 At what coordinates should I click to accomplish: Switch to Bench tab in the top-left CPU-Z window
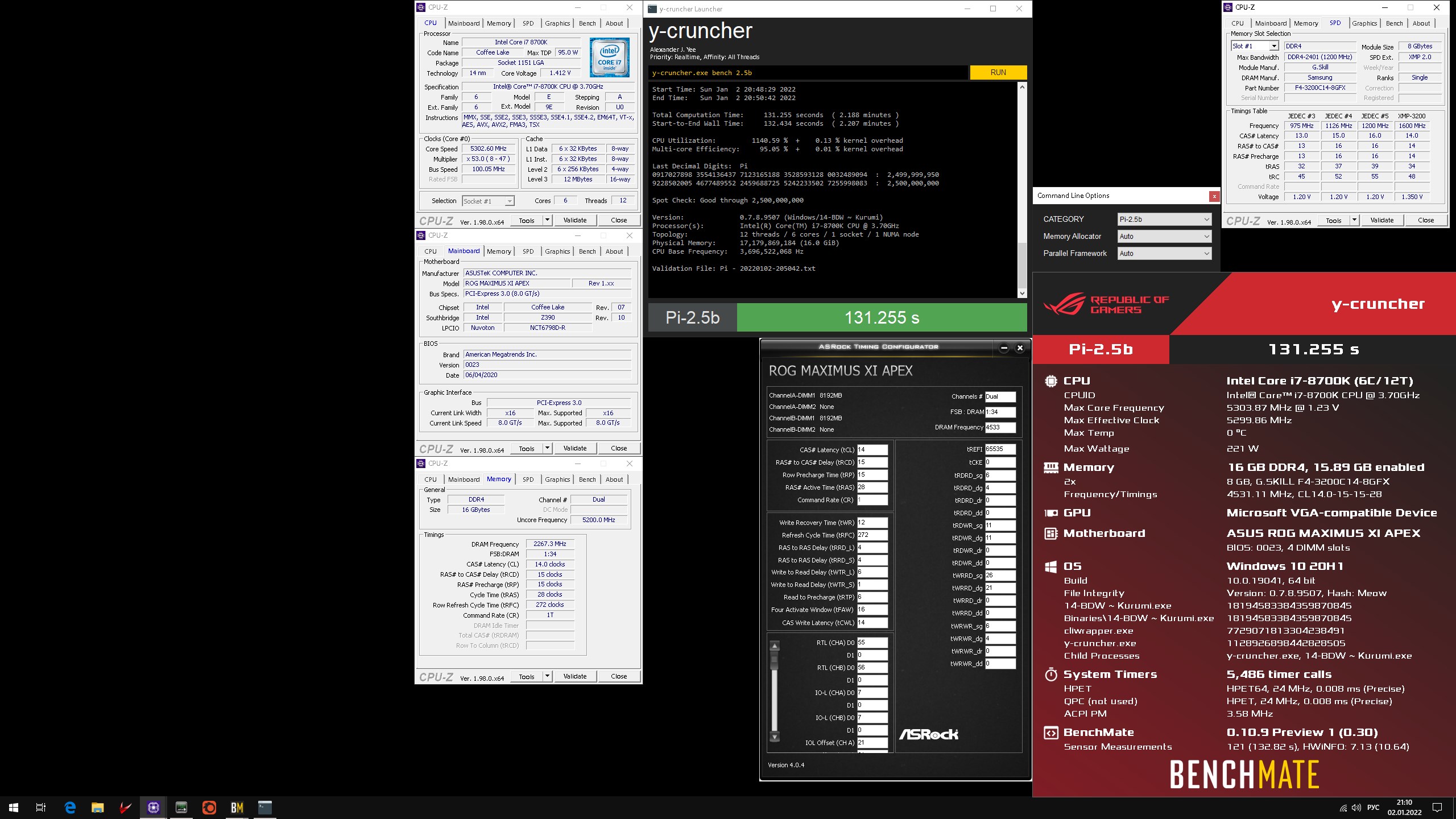588,23
